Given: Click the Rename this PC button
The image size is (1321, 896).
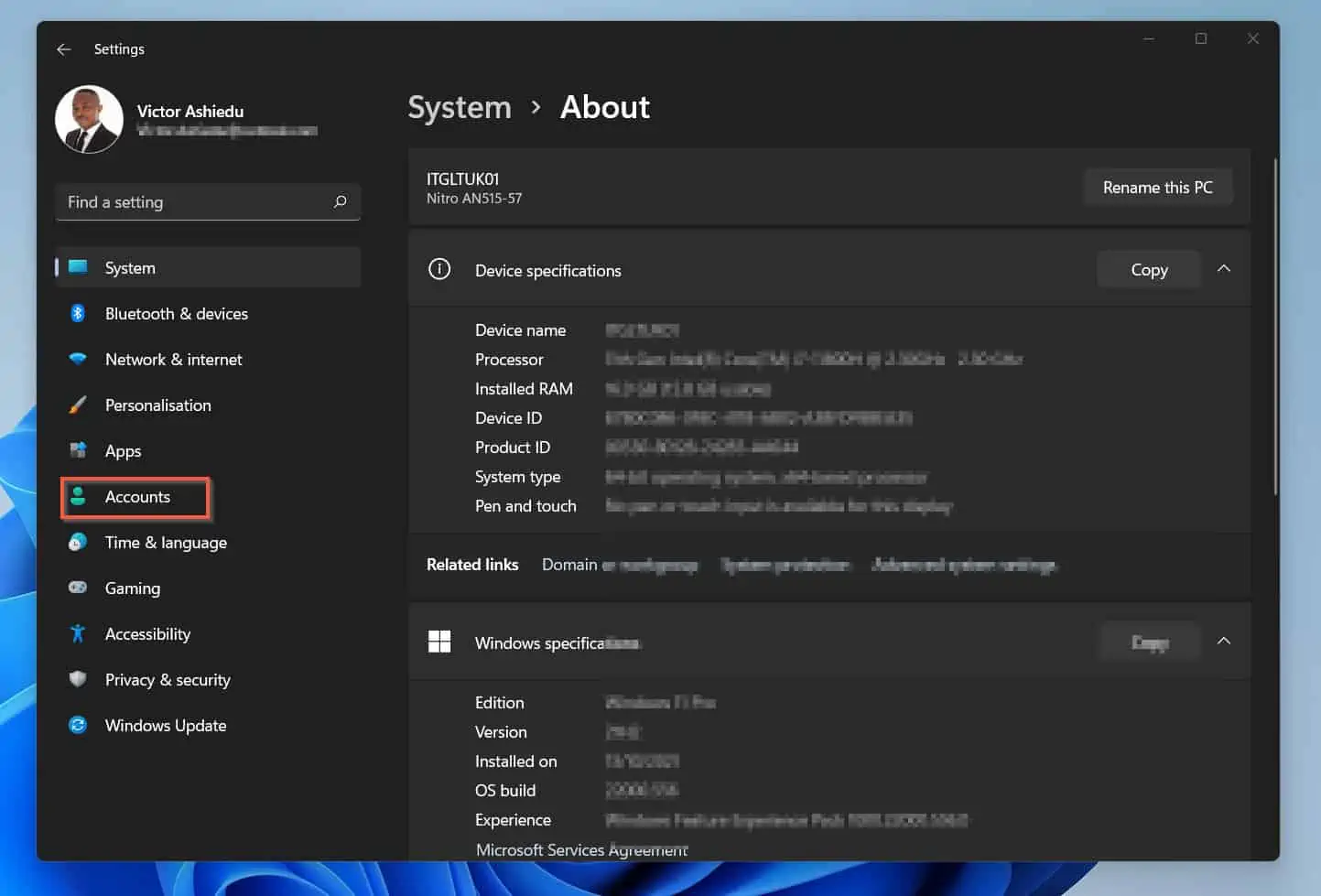Looking at the screenshot, I should click(1158, 187).
